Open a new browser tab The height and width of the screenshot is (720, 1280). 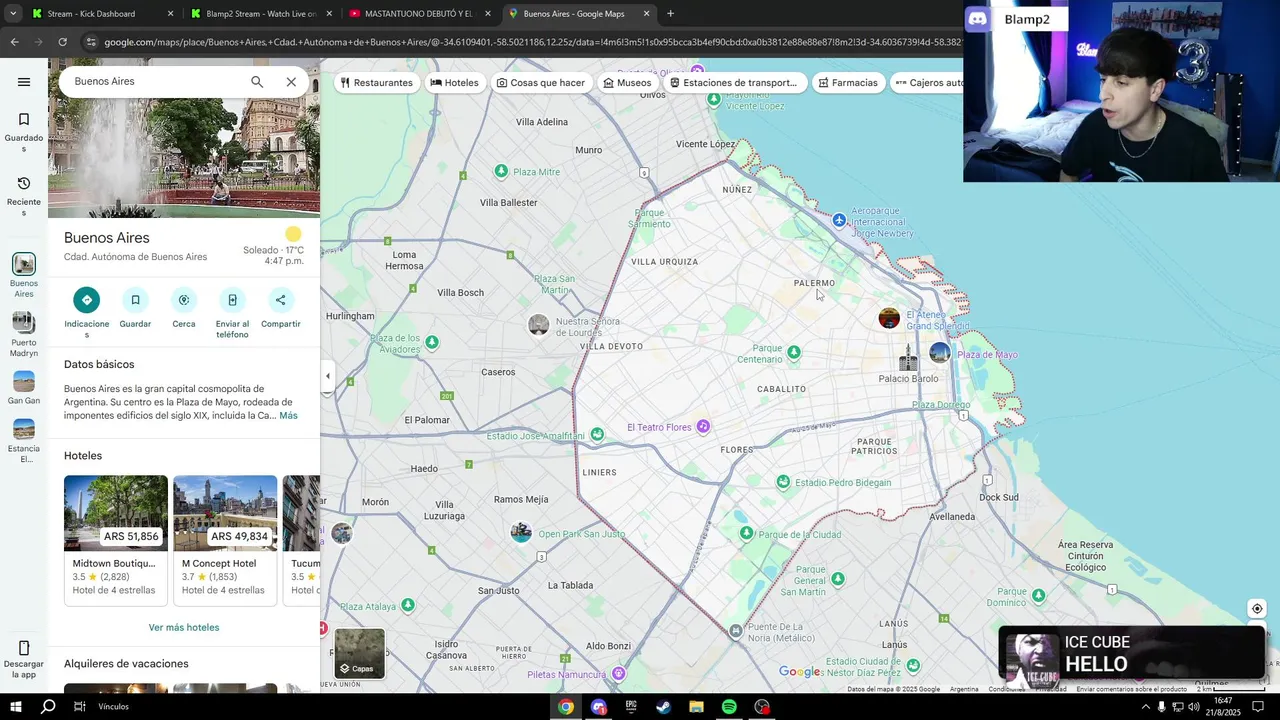tap(670, 14)
